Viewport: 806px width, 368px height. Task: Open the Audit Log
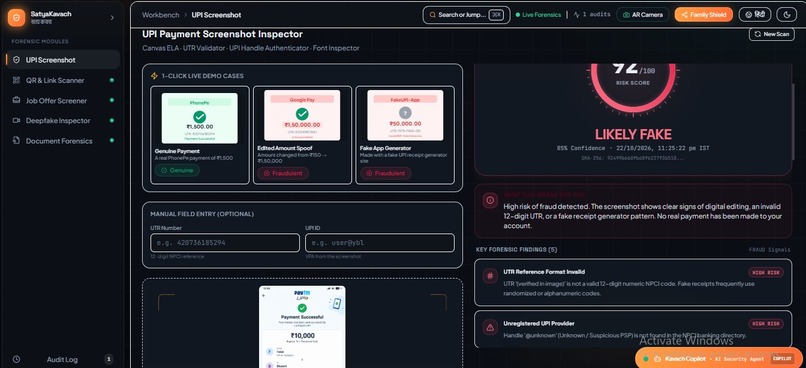point(62,359)
